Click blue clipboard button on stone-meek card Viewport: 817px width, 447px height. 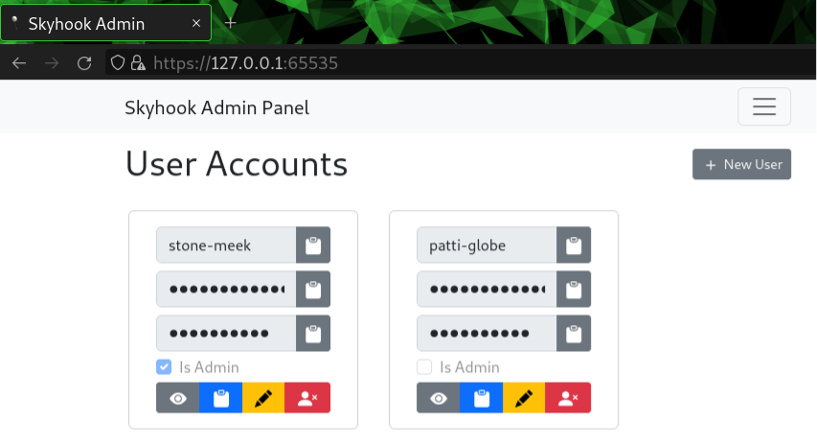(x=221, y=398)
